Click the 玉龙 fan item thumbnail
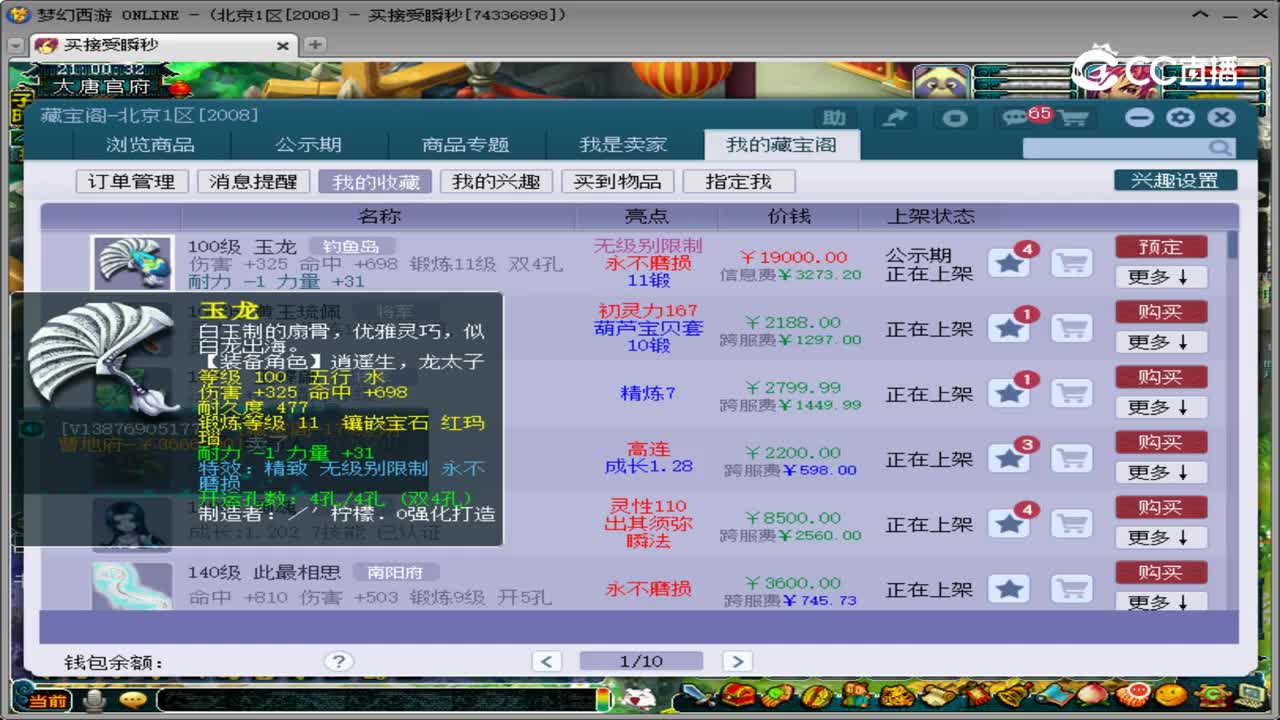Screen dimensions: 1280x720 point(132,263)
